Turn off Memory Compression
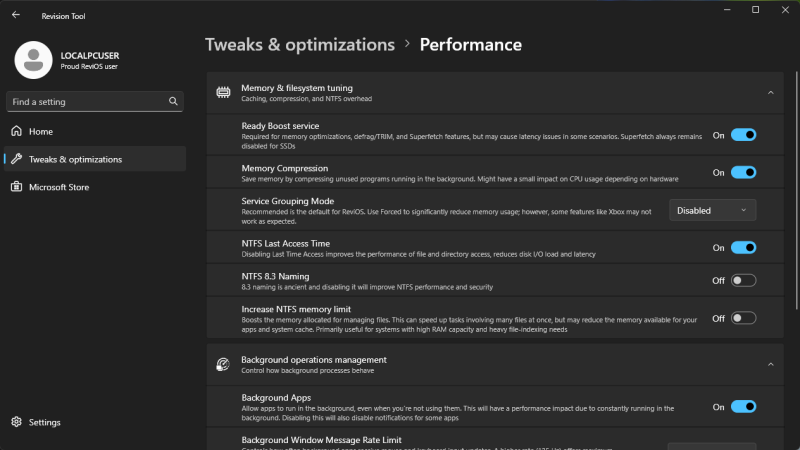Screen dimensions: 800x450 tap(743, 172)
